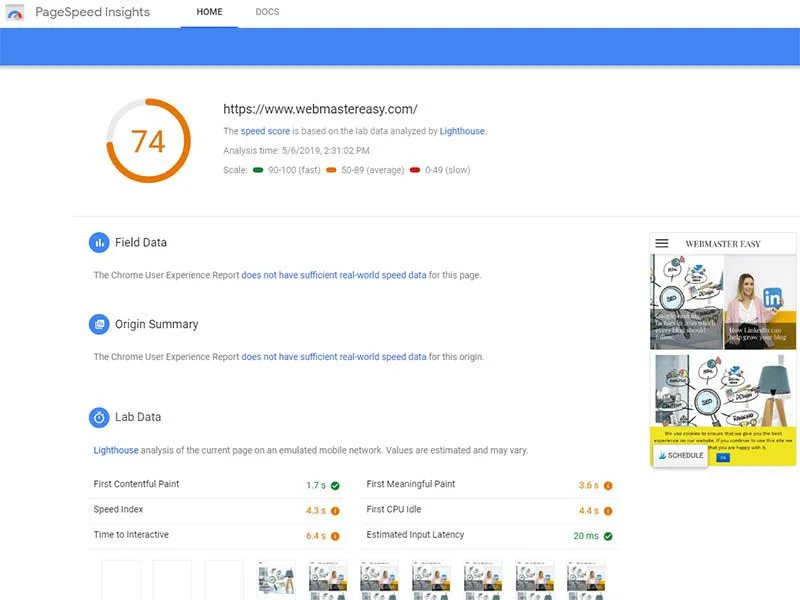Open Origin Summary insufficient speed data link
This screenshot has width=800, height=600.
coord(334,357)
